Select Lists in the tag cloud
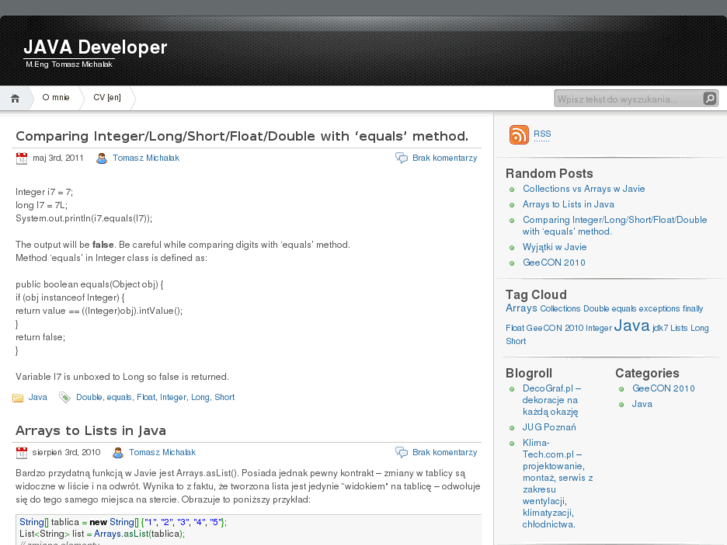The width and height of the screenshot is (727, 545). tap(679, 328)
